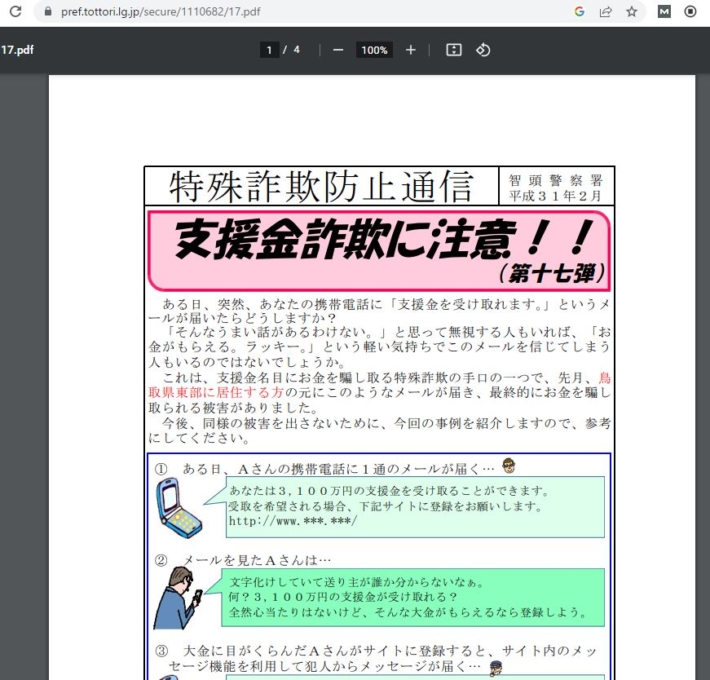Click the pink headline 支援金詐欺に注意！！
Screen dimensions: 710x680
click(384, 239)
